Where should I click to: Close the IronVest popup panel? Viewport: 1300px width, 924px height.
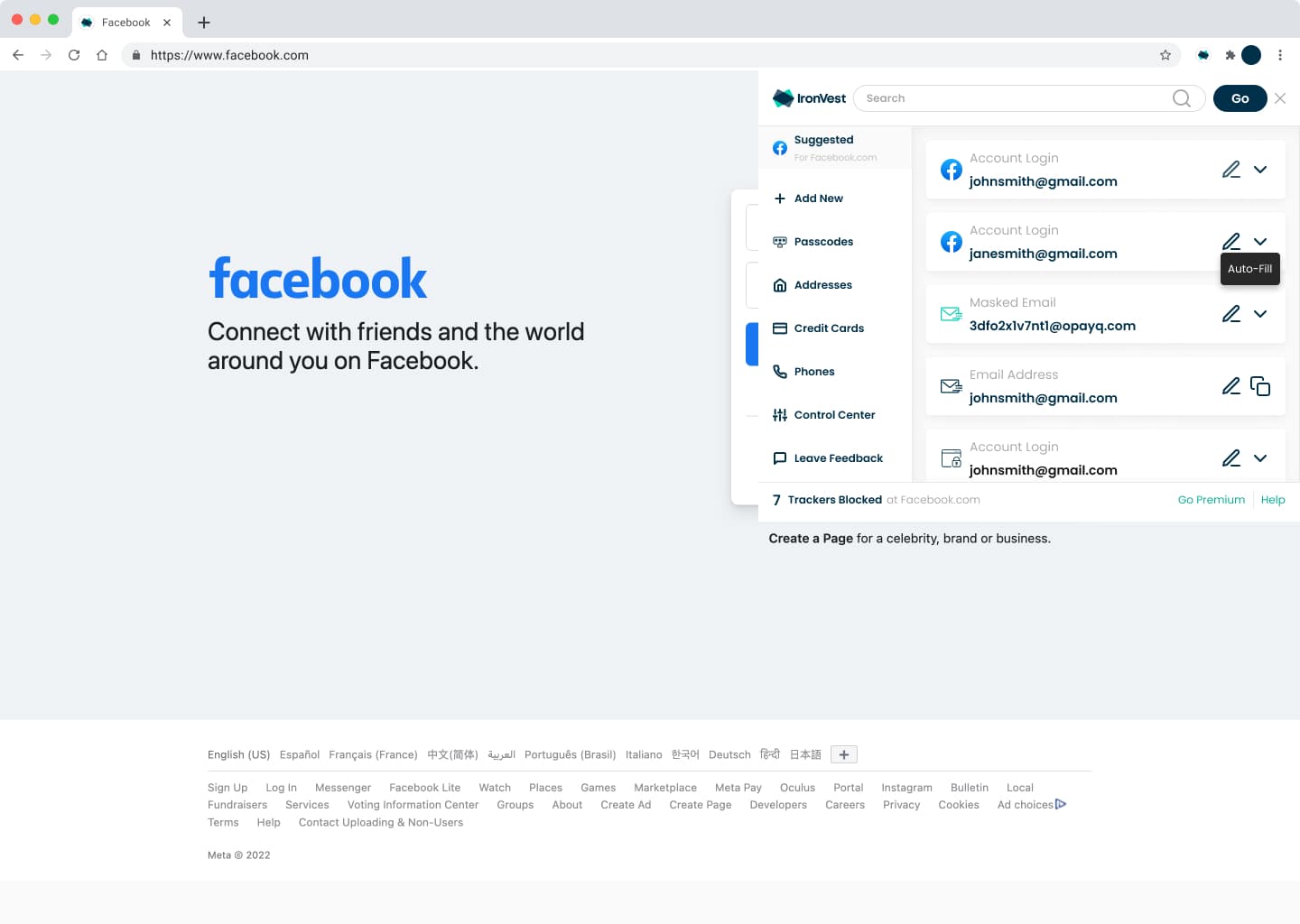pos(1280,98)
